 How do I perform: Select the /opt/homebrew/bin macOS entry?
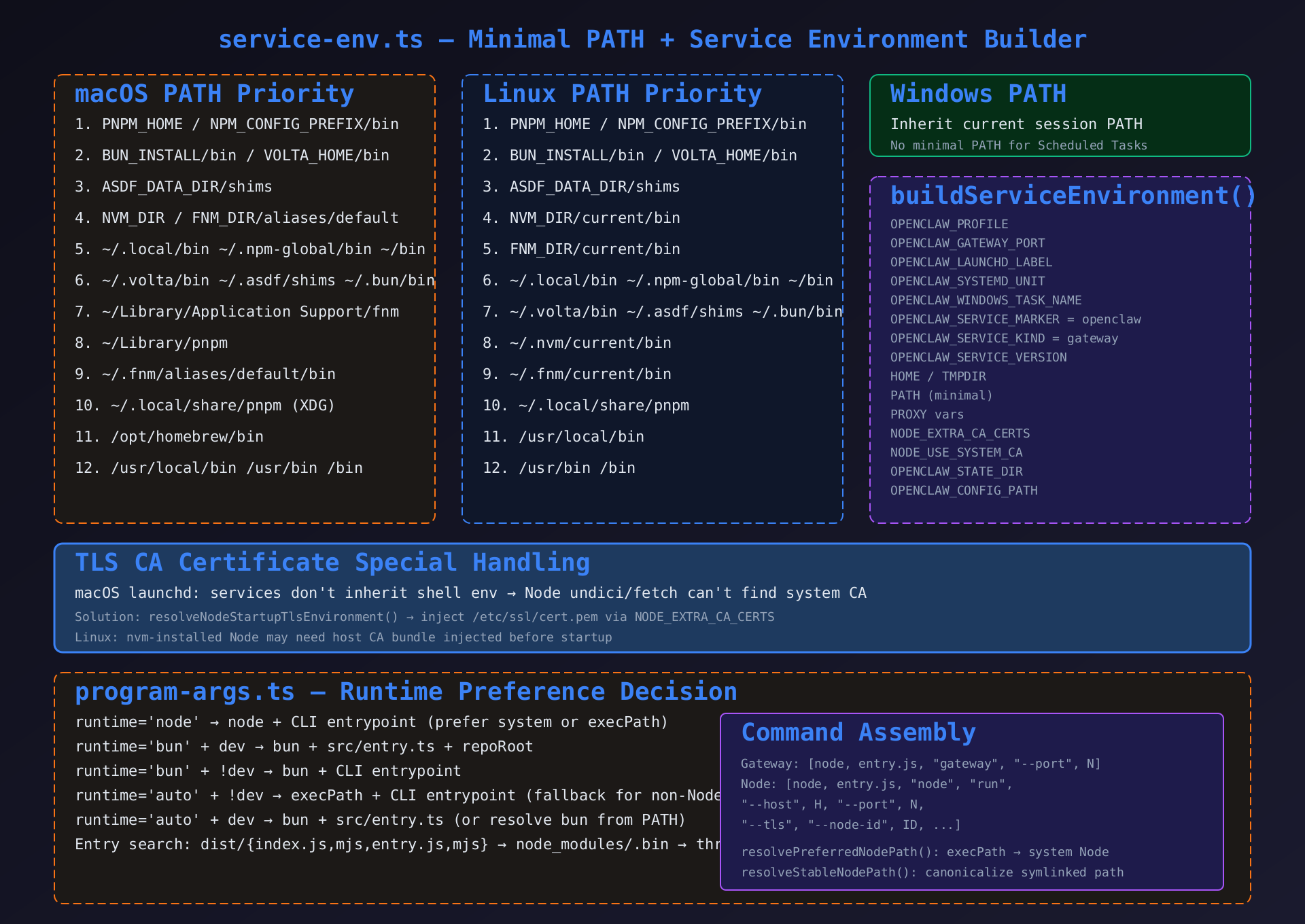(169, 437)
